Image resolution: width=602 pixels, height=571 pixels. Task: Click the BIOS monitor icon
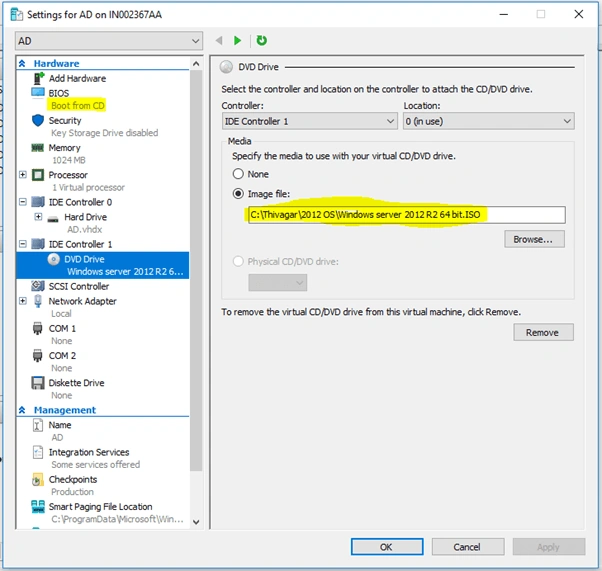click(38, 93)
